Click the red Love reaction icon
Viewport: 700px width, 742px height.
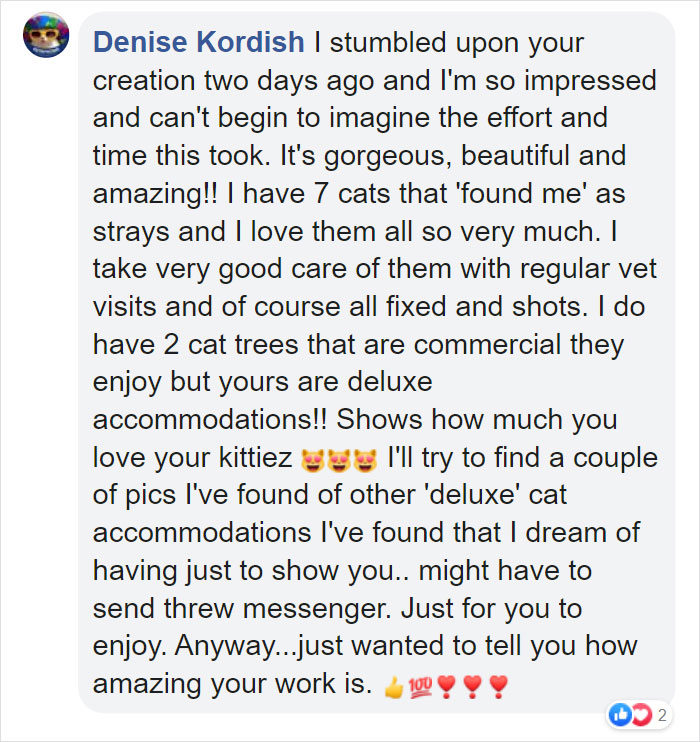point(641,715)
